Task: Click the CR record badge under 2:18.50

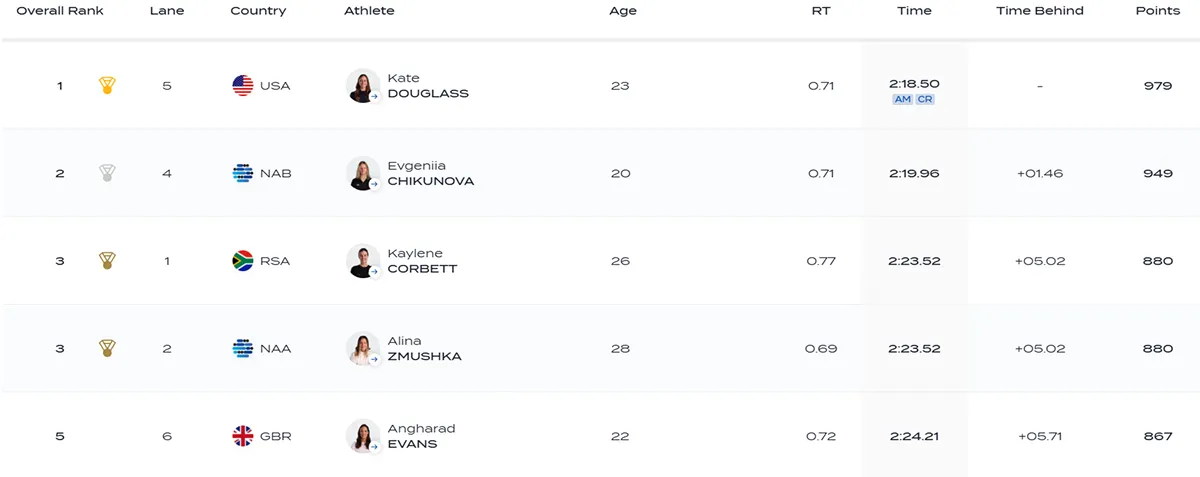Action: pos(925,100)
